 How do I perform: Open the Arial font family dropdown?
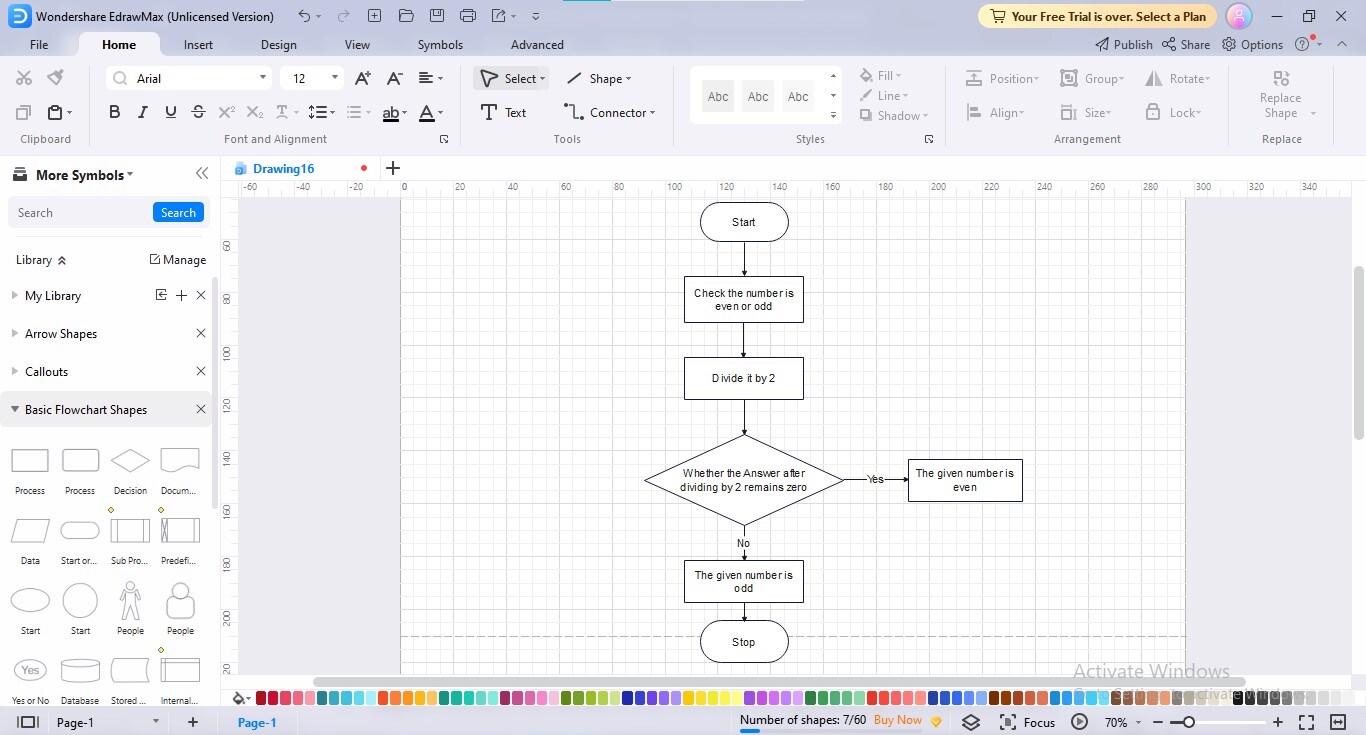pyautogui.click(x=261, y=77)
